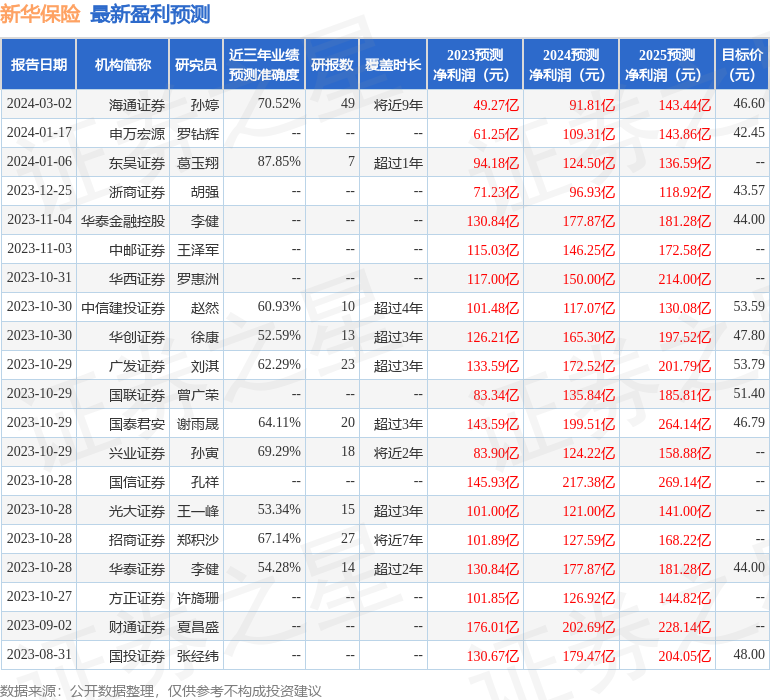Click target price 46.60

pyautogui.click(x=749, y=104)
